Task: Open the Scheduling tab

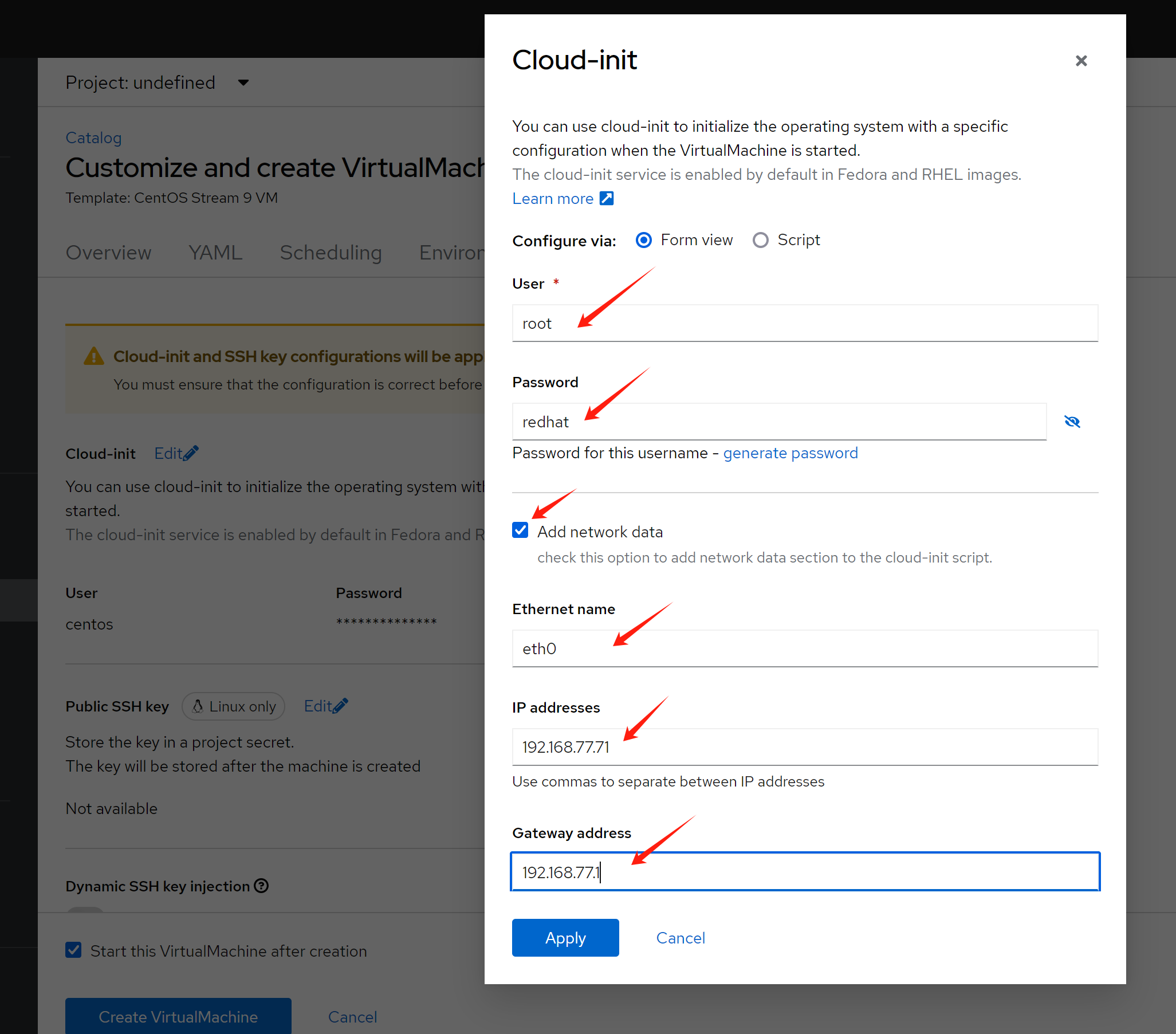Action: tap(331, 253)
